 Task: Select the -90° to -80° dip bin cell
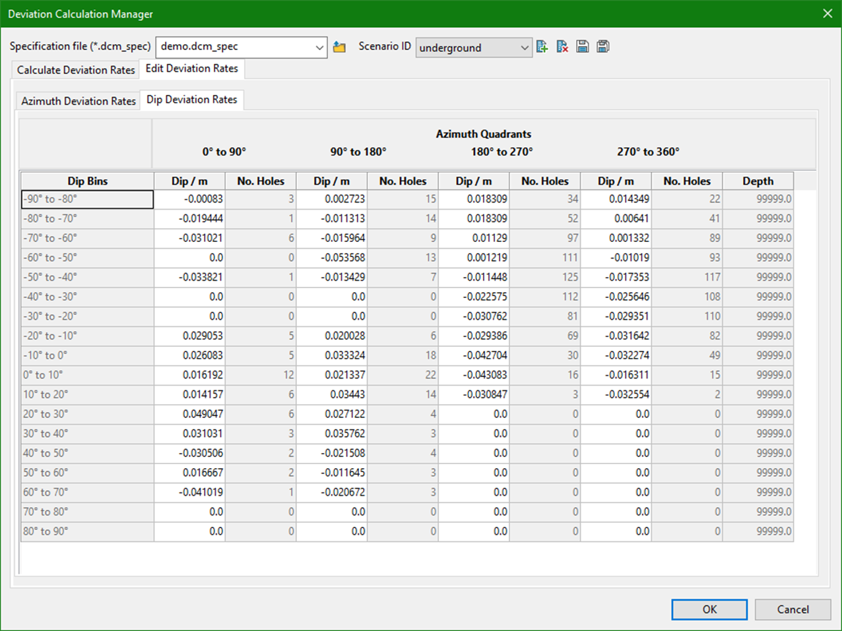coord(87,200)
